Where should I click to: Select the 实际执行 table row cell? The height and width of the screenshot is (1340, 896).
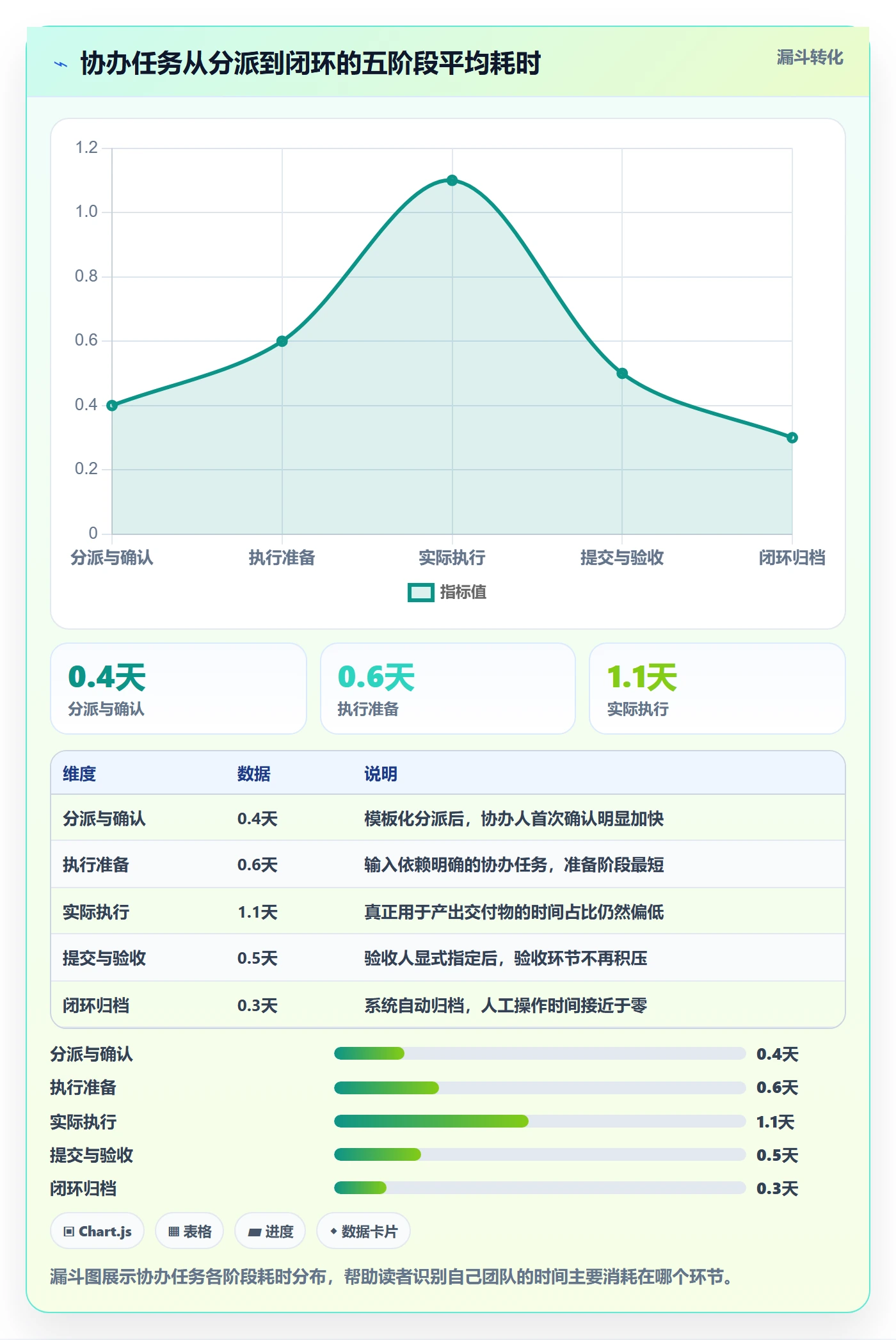[96, 912]
